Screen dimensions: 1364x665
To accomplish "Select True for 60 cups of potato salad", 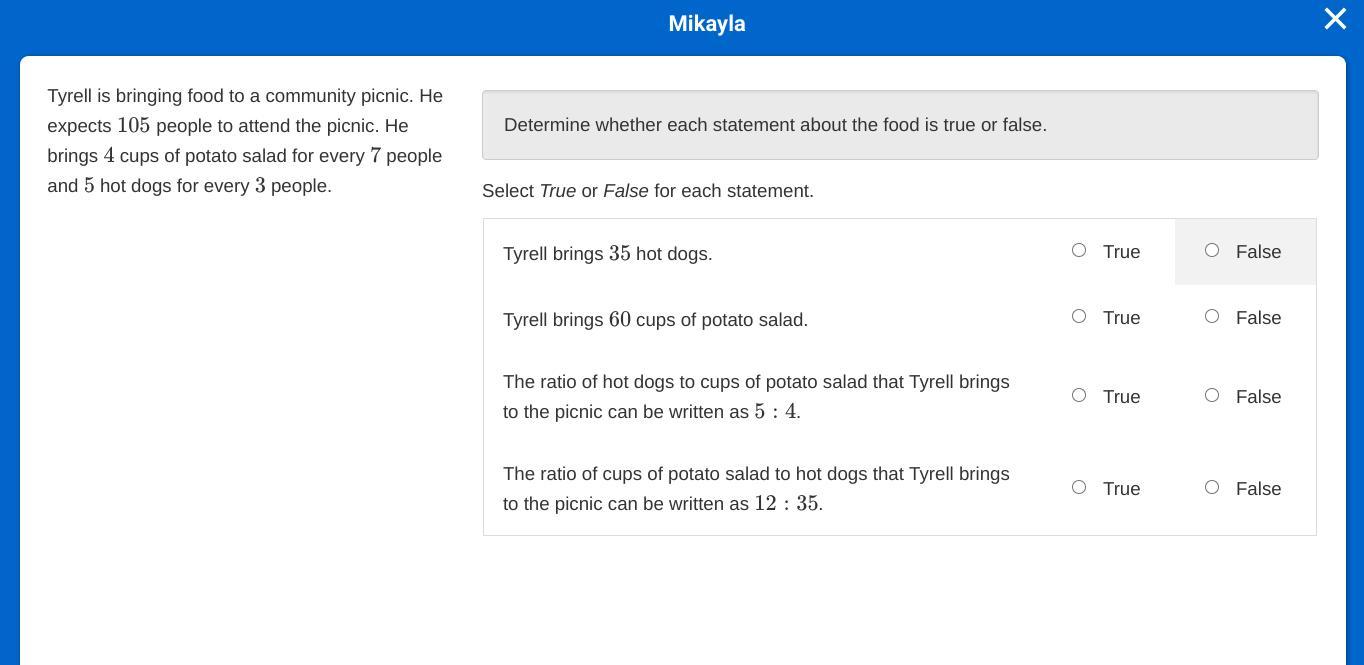I will point(1079,316).
